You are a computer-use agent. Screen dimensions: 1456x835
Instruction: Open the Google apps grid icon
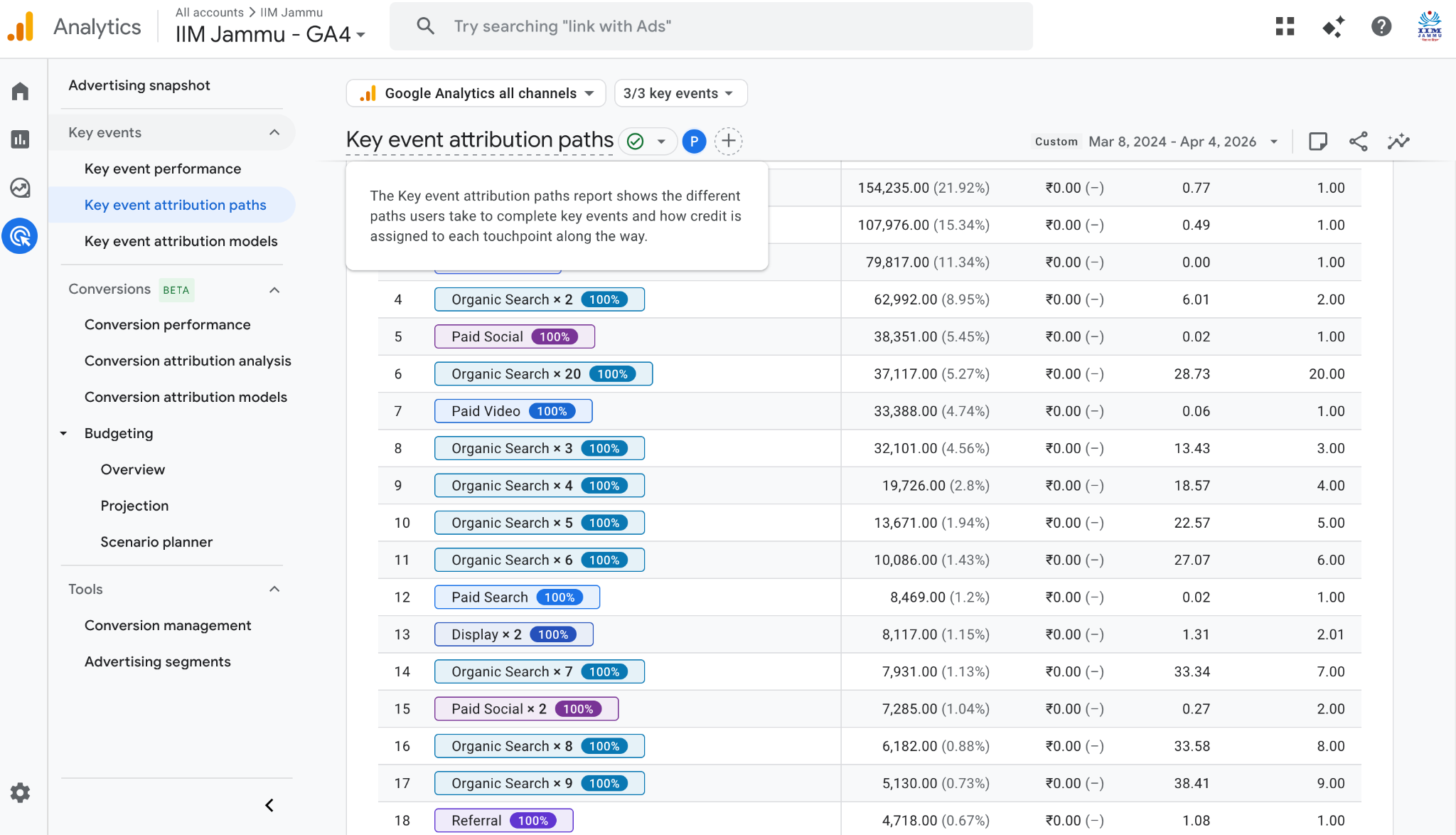(x=1285, y=26)
